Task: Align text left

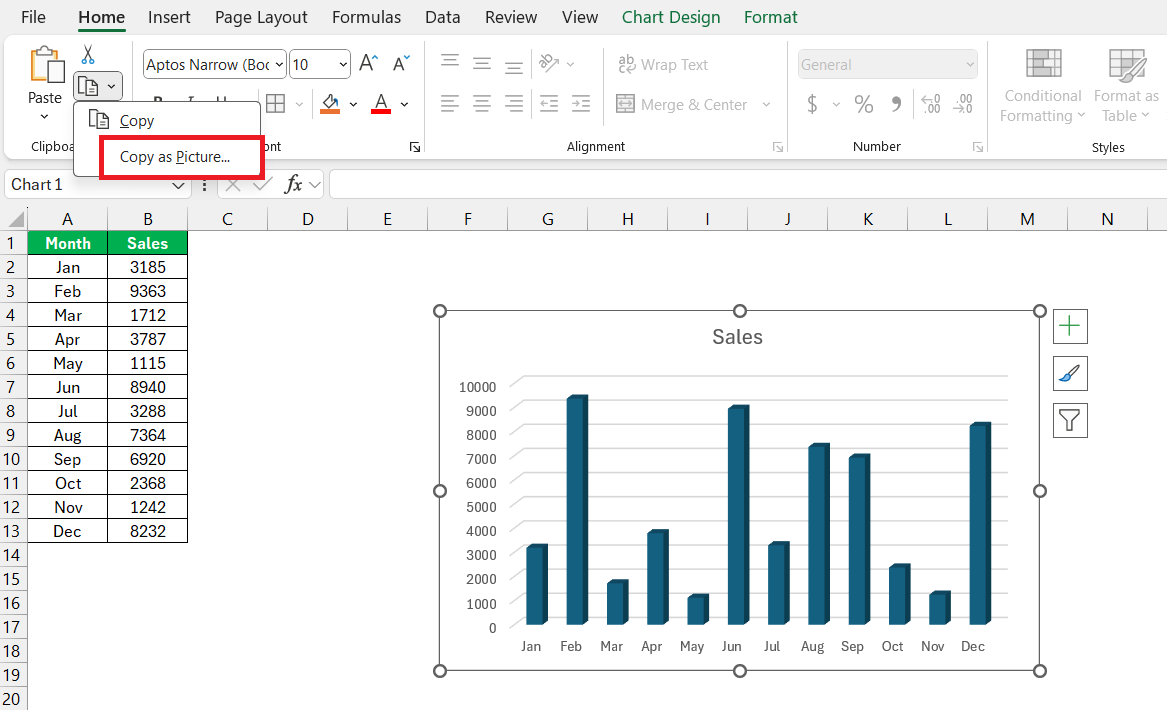Action: click(x=450, y=103)
